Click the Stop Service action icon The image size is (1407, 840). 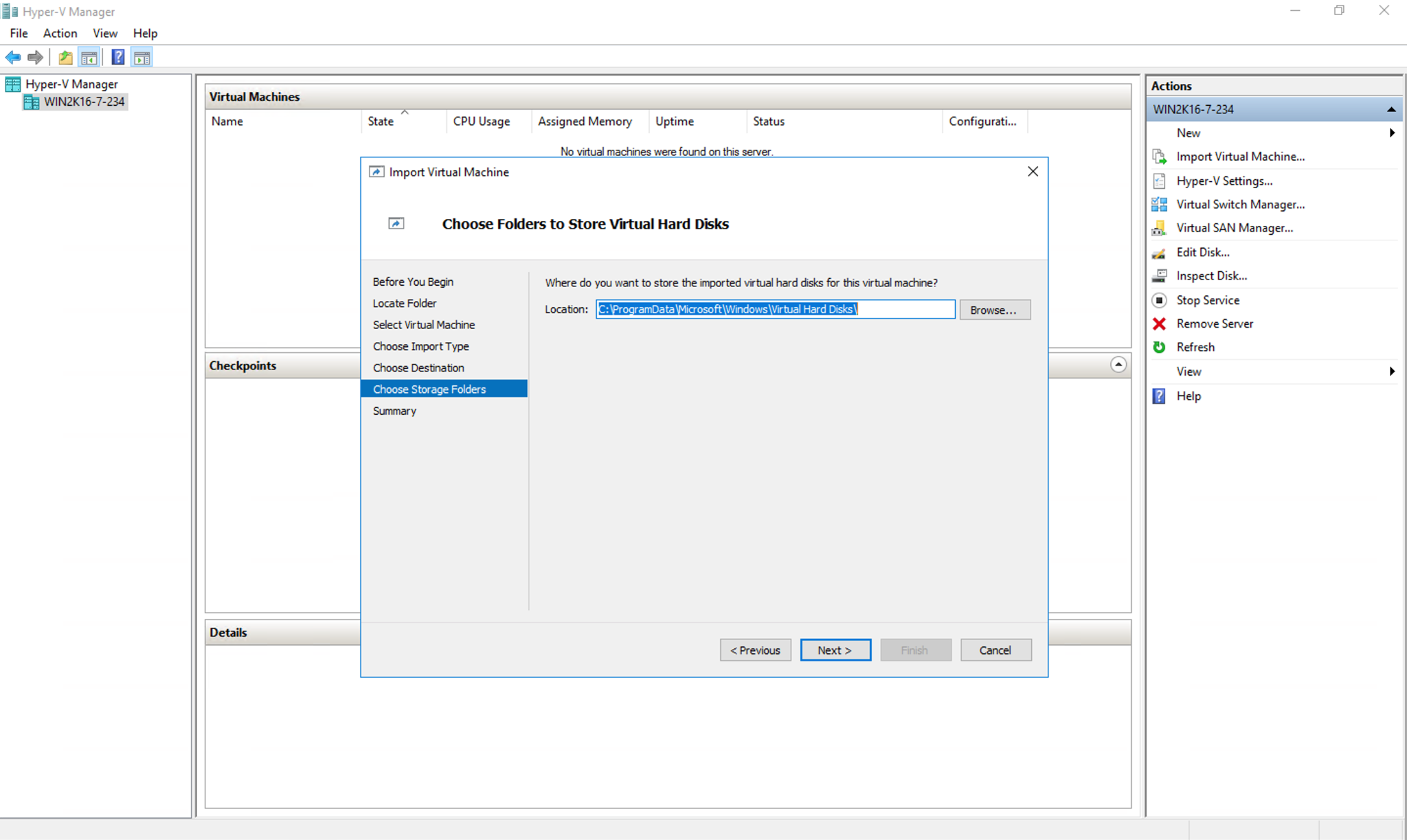click(x=1160, y=300)
